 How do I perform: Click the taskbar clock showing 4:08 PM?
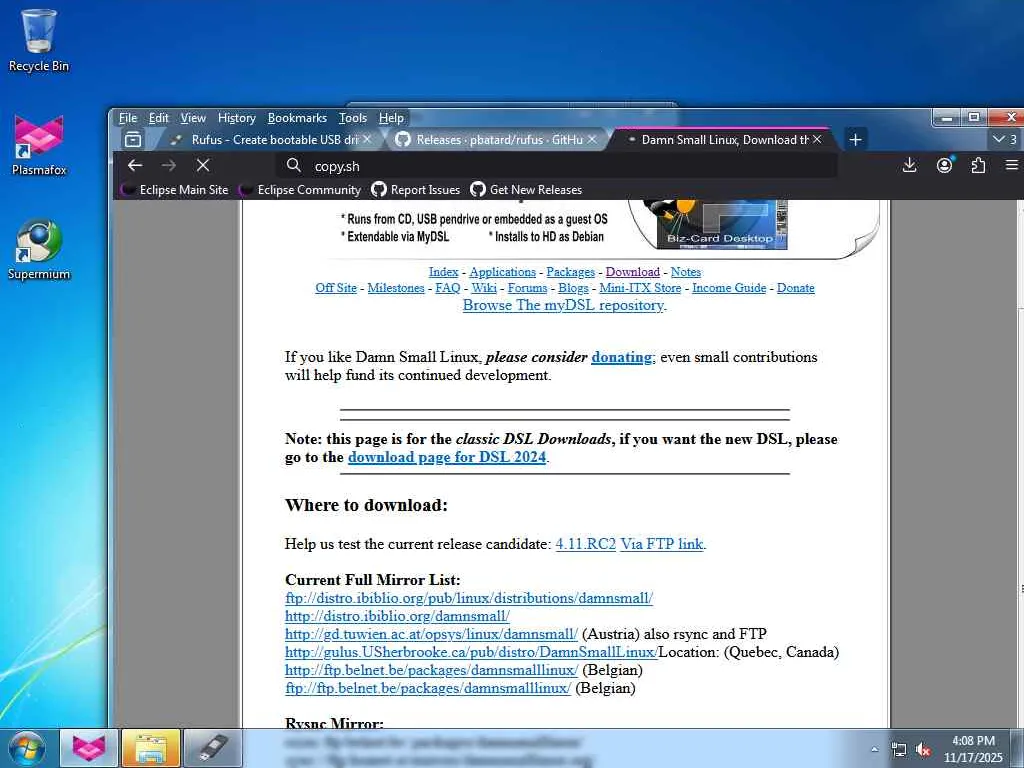pyautogui.click(x=972, y=749)
